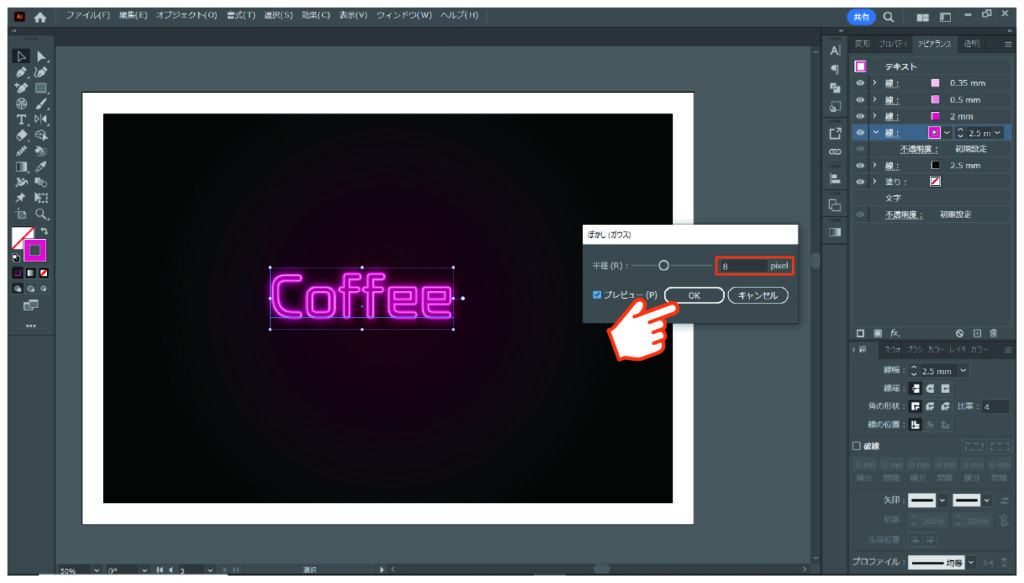Viewport: 1024px width, 583px height.
Task: Select the Free Transform tool
Action: [x=41, y=198]
